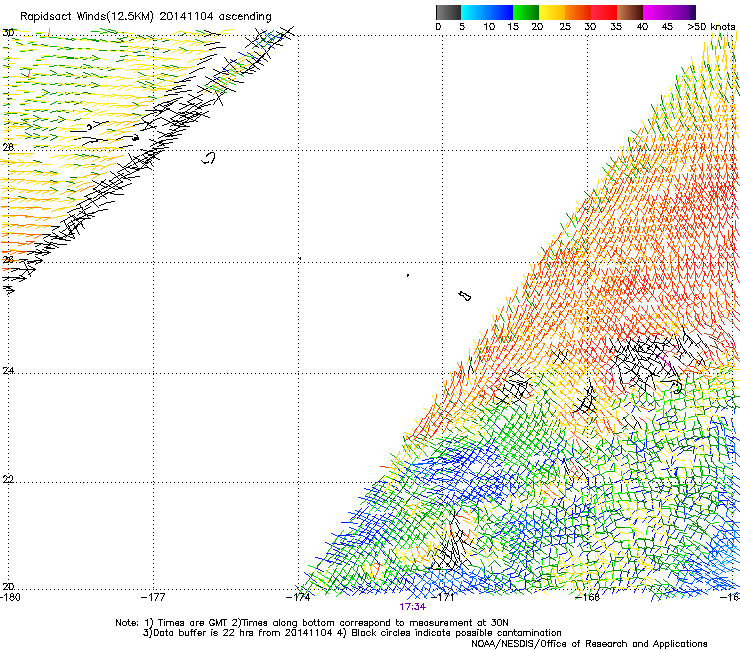Click the legend label '10'

coord(489,27)
